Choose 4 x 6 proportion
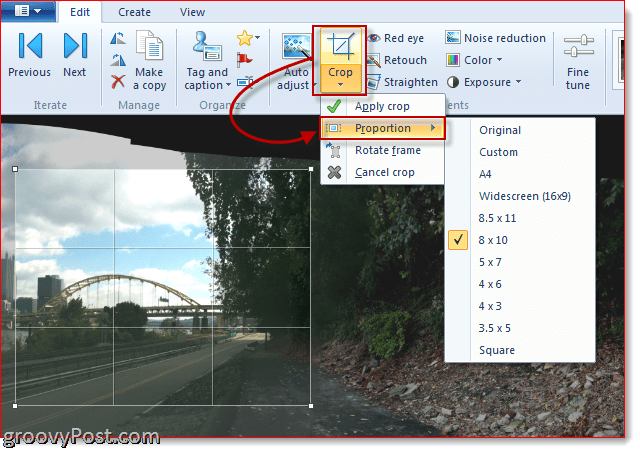The image size is (640, 453). point(520,284)
